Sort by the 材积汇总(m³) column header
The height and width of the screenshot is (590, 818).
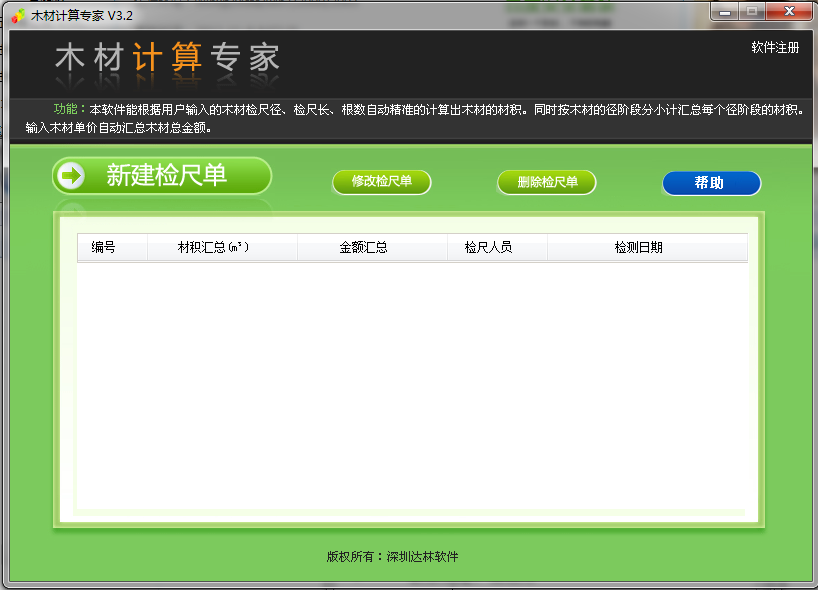222,247
